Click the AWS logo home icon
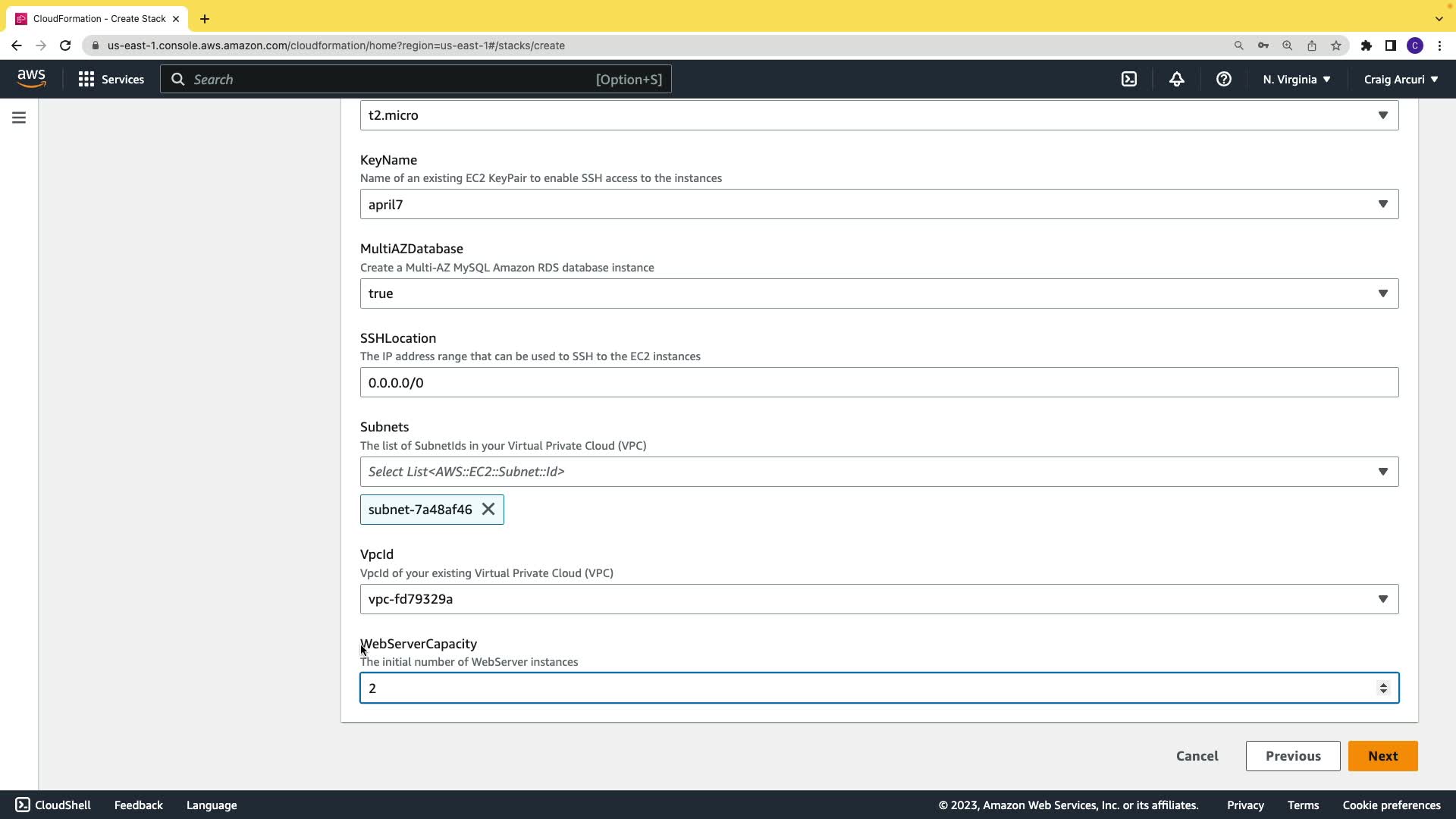Screen dimensions: 1456x819 tap(31, 78)
